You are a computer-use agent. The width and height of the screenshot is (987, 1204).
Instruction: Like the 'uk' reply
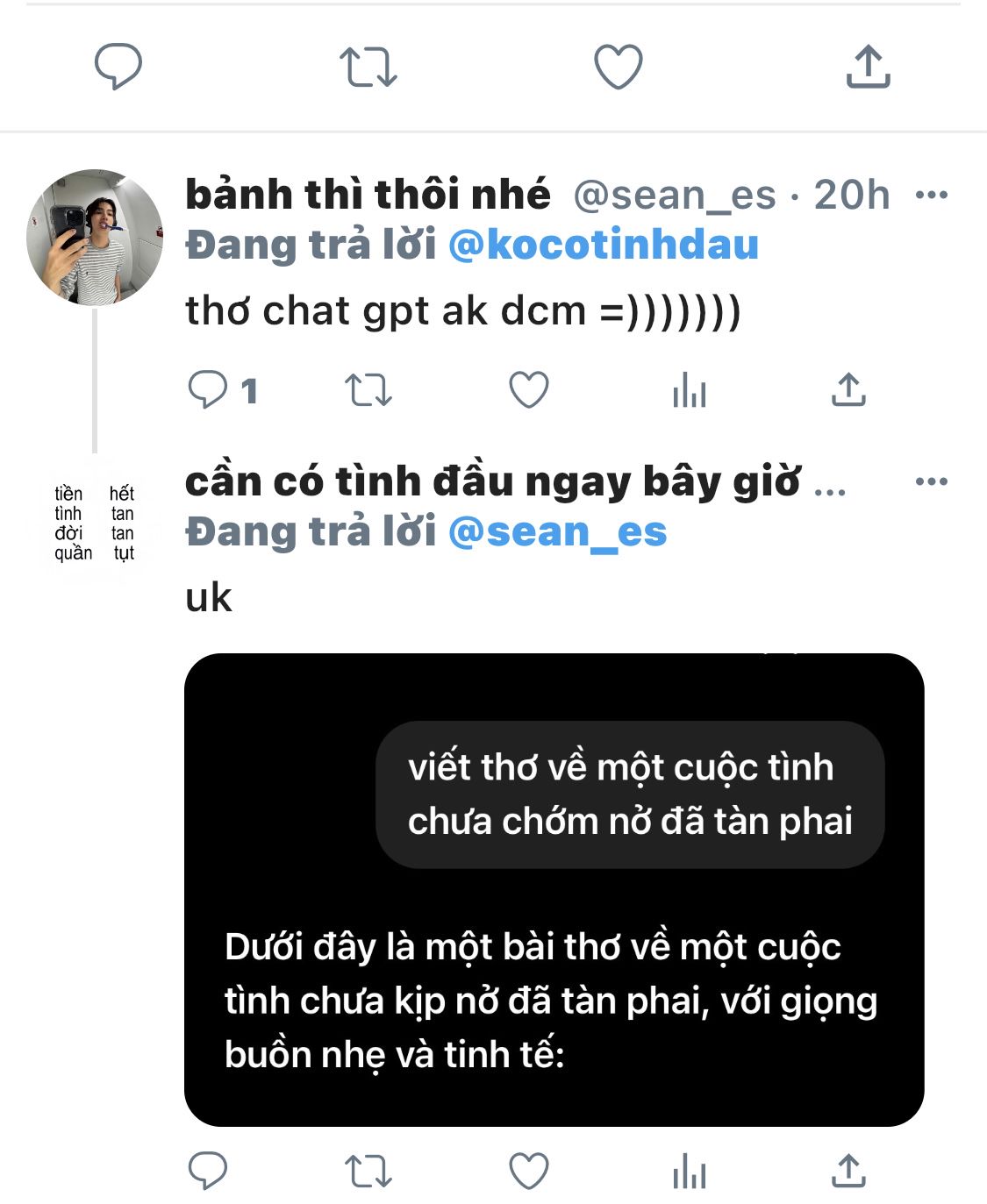[x=529, y=1172]
